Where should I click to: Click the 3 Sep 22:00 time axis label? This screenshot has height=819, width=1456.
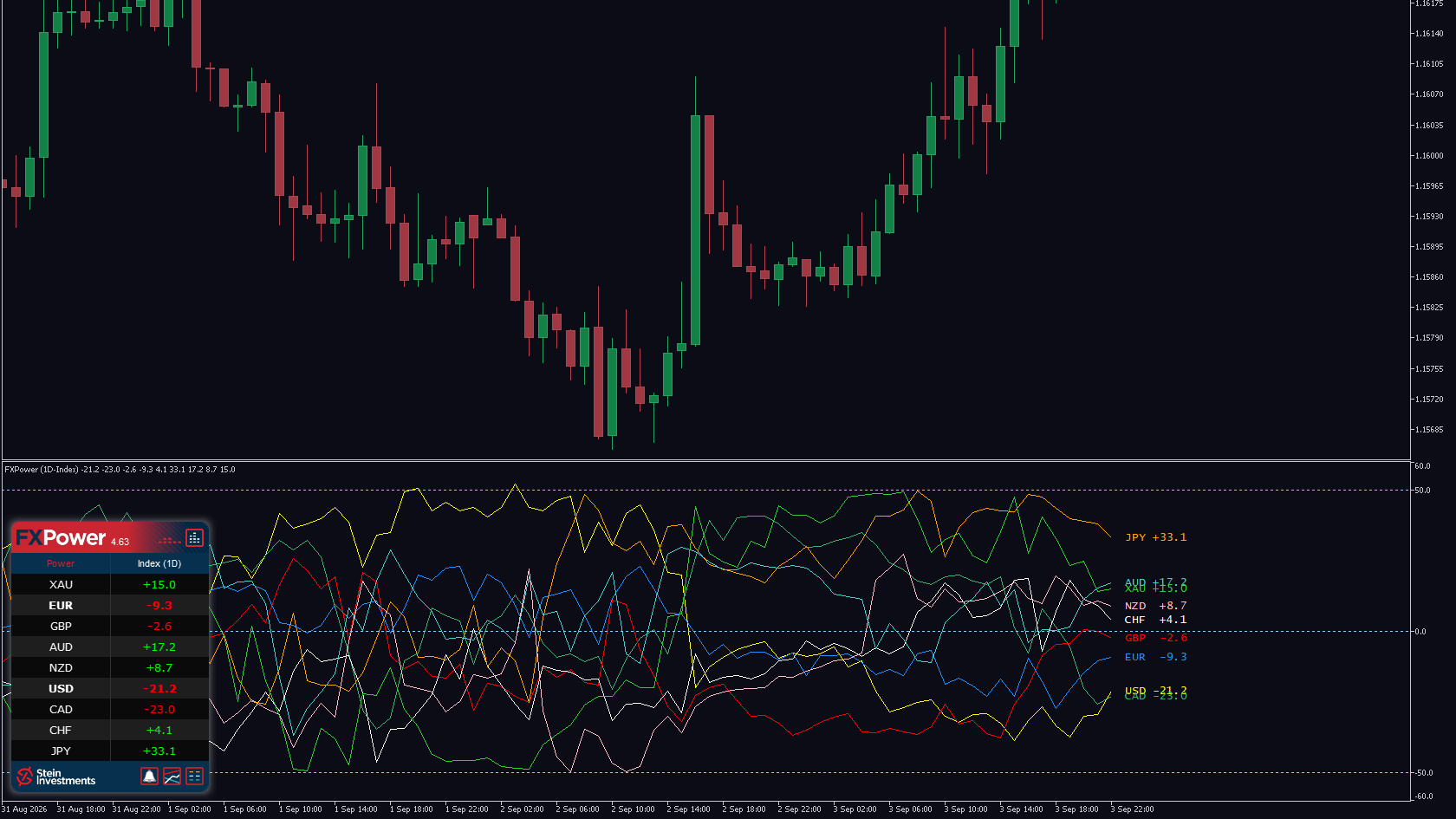[x=1132, y=809]
